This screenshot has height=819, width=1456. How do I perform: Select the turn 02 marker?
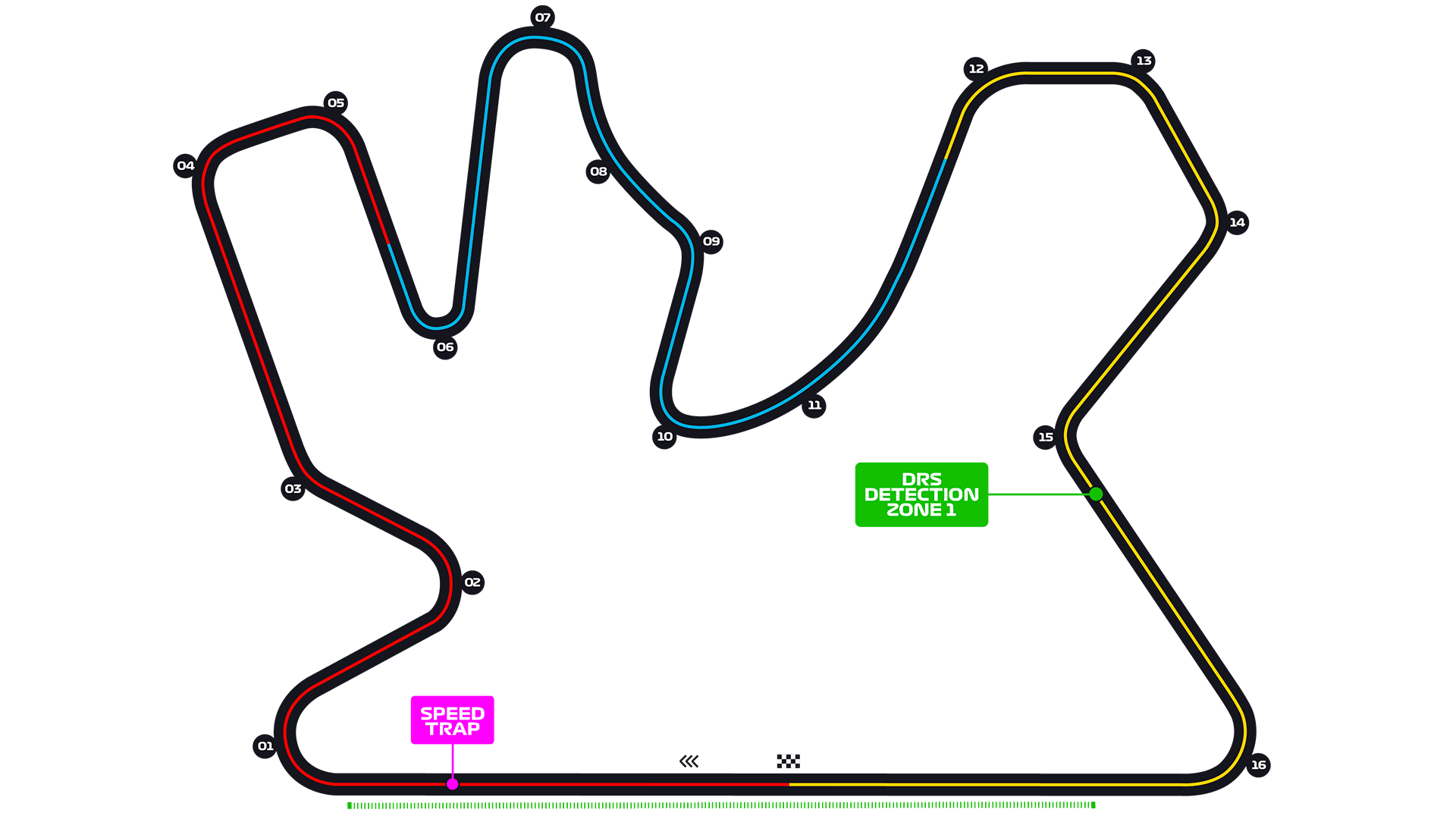coord(472,582)
